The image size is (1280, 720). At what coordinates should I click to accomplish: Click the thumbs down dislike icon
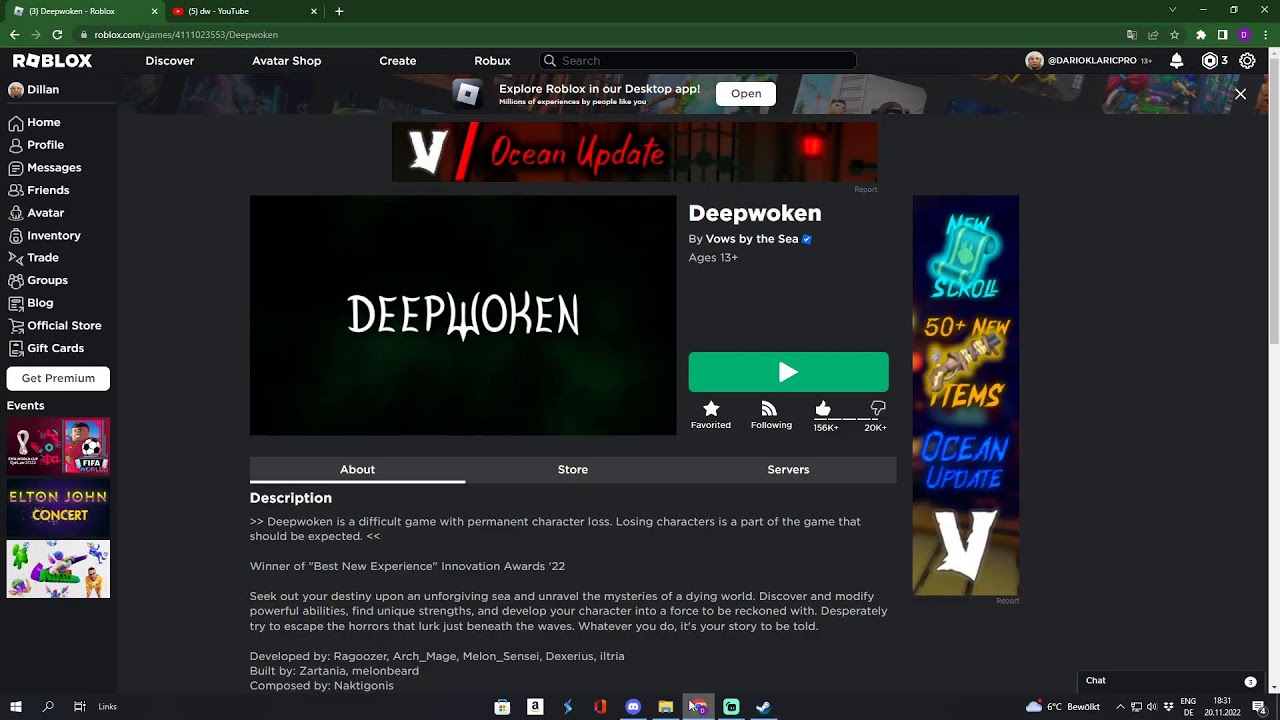[878, 408]
